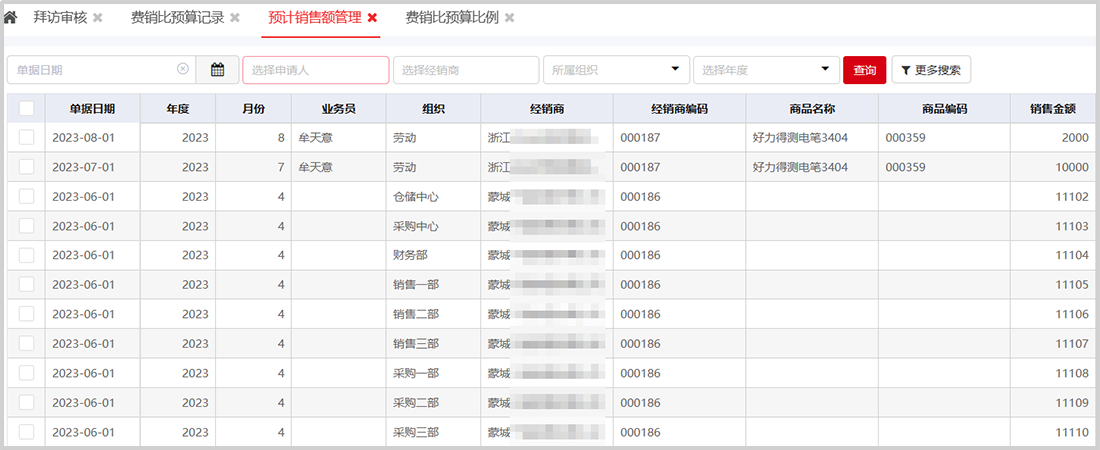Open the 选择年度 dropdown
This screenshot has height=450, width=1100.
pos(766,70)
